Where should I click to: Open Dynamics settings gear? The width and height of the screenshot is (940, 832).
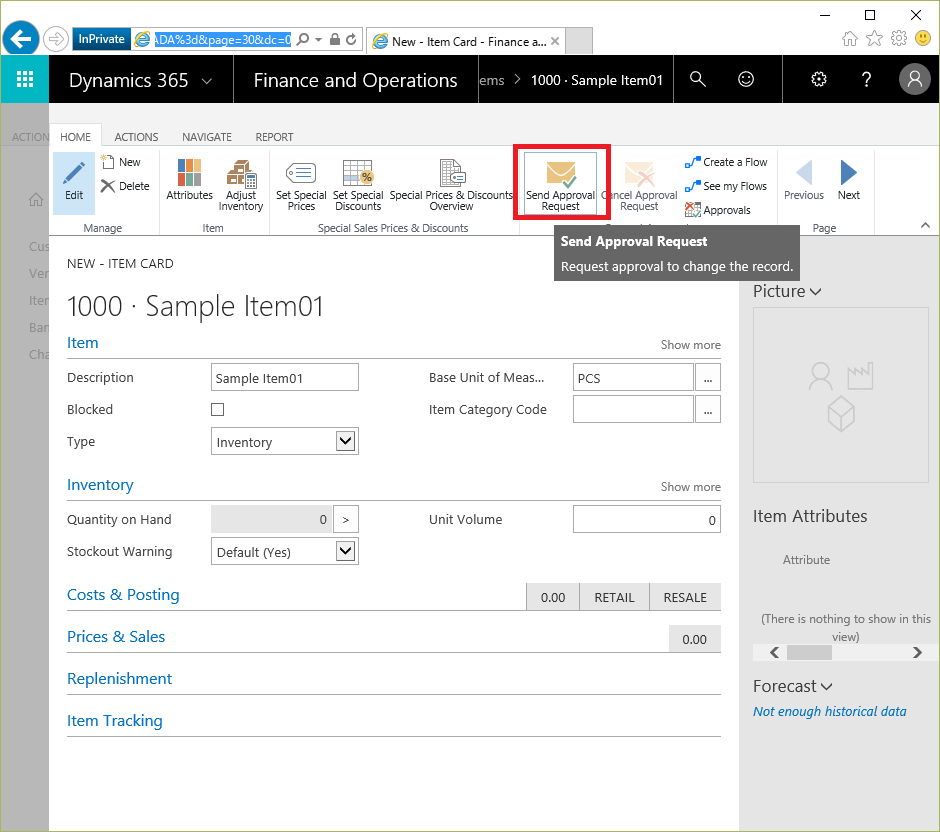pyautogui.click(x=819, y=79)
